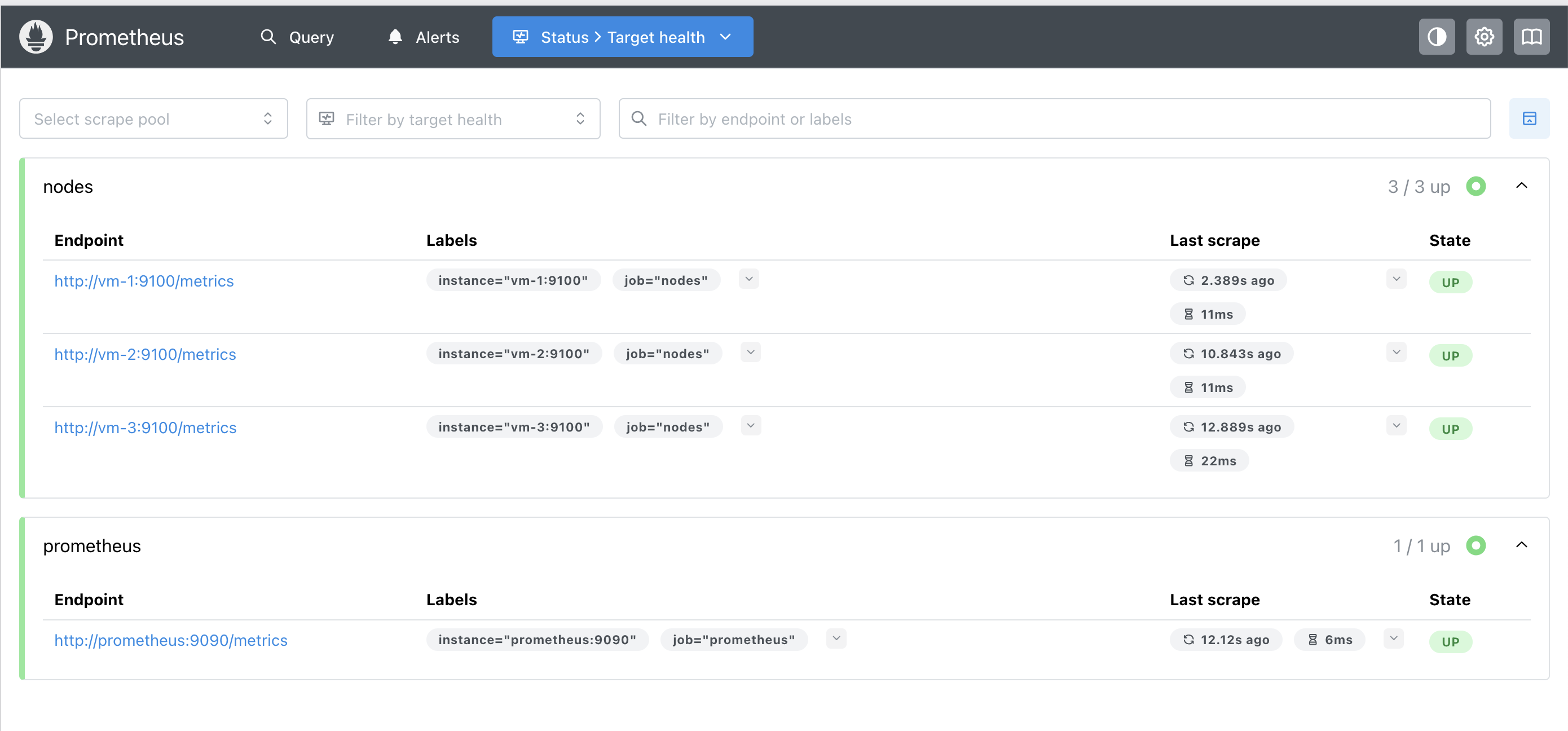Open the Filter by target health dropdown

(453, 118)
